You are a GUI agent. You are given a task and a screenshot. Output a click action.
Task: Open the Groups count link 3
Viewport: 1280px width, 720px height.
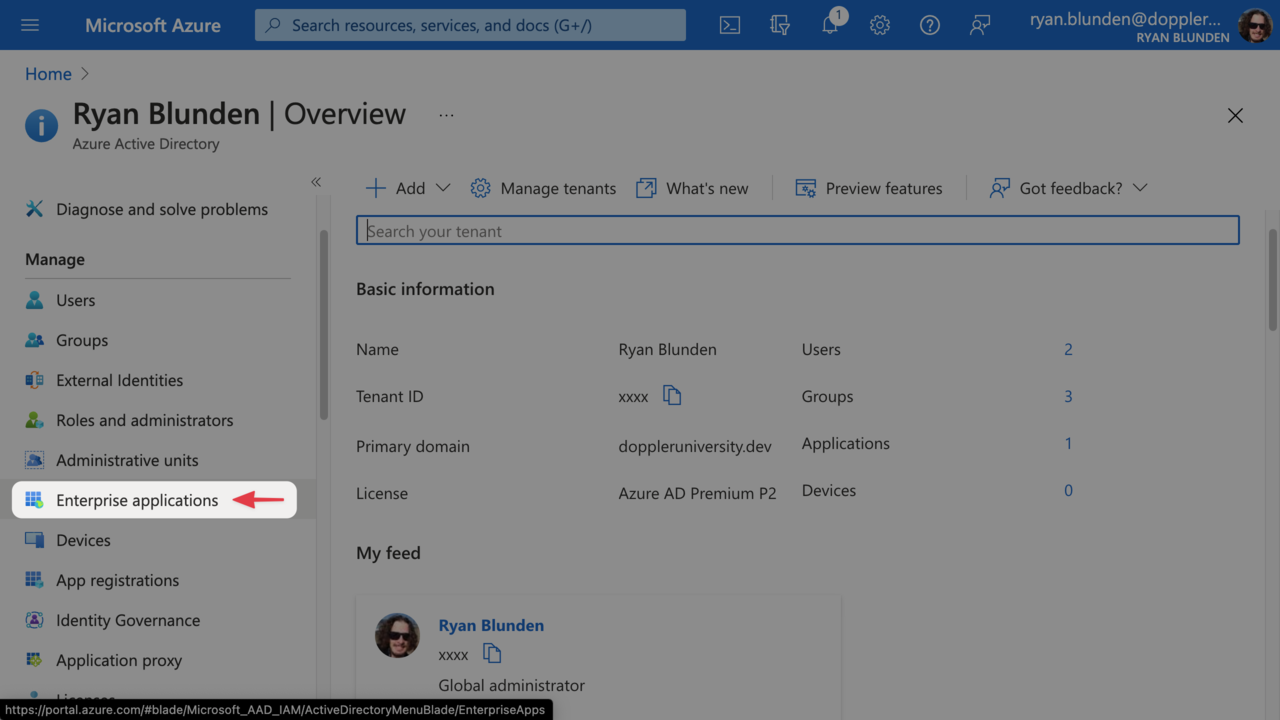1068,396
